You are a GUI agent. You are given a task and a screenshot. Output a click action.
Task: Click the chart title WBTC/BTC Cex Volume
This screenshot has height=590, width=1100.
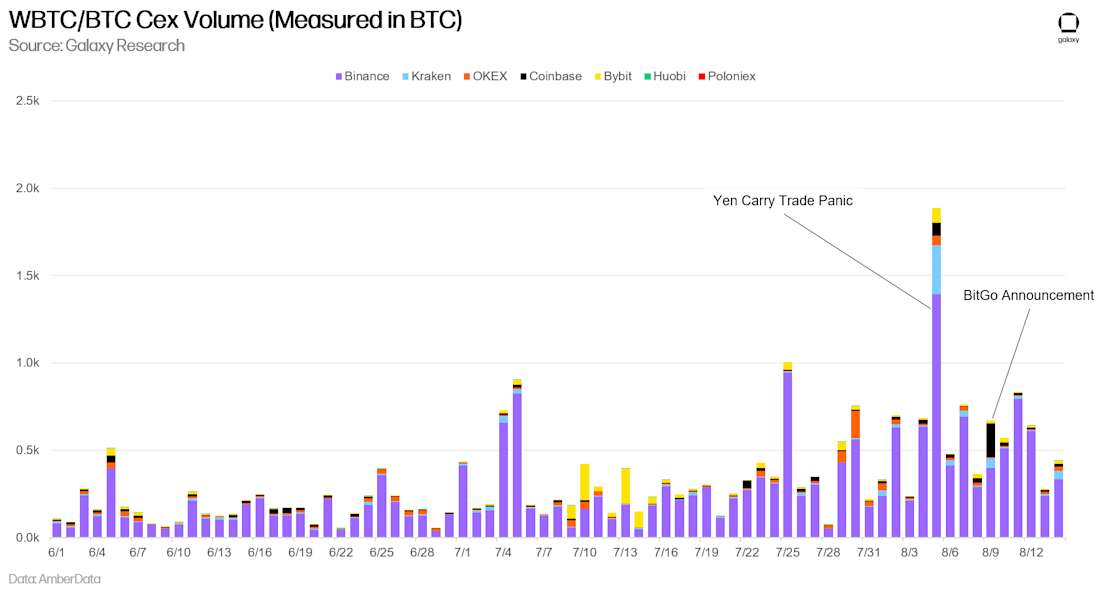click(235, 20)
